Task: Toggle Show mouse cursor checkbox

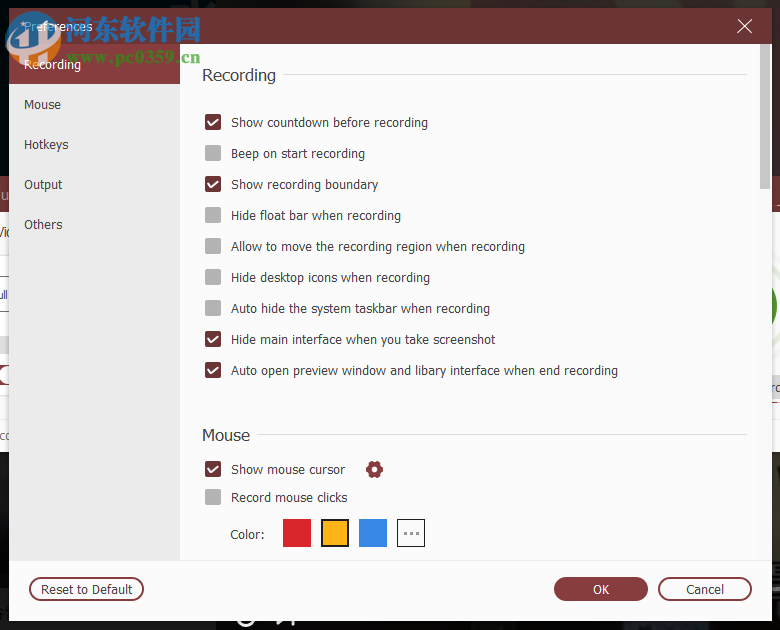Action: pyautogui.click(x=213, y=469)
